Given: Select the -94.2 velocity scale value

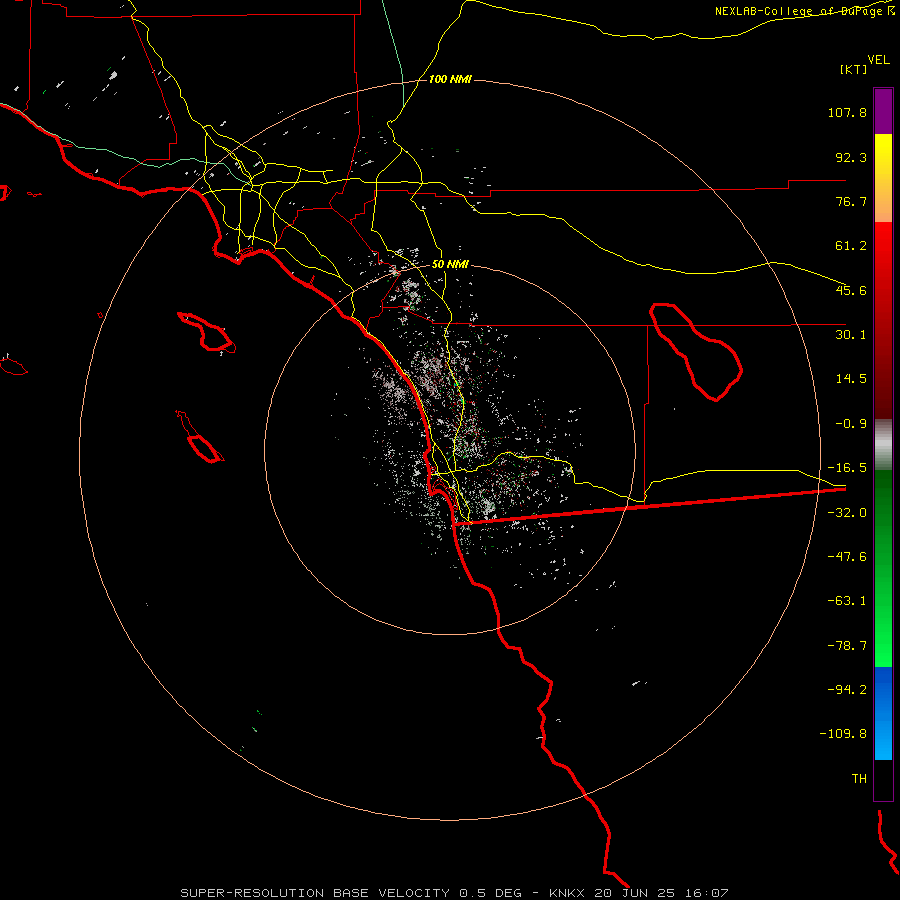Looking at the screenshot, I should click(847, 689).
